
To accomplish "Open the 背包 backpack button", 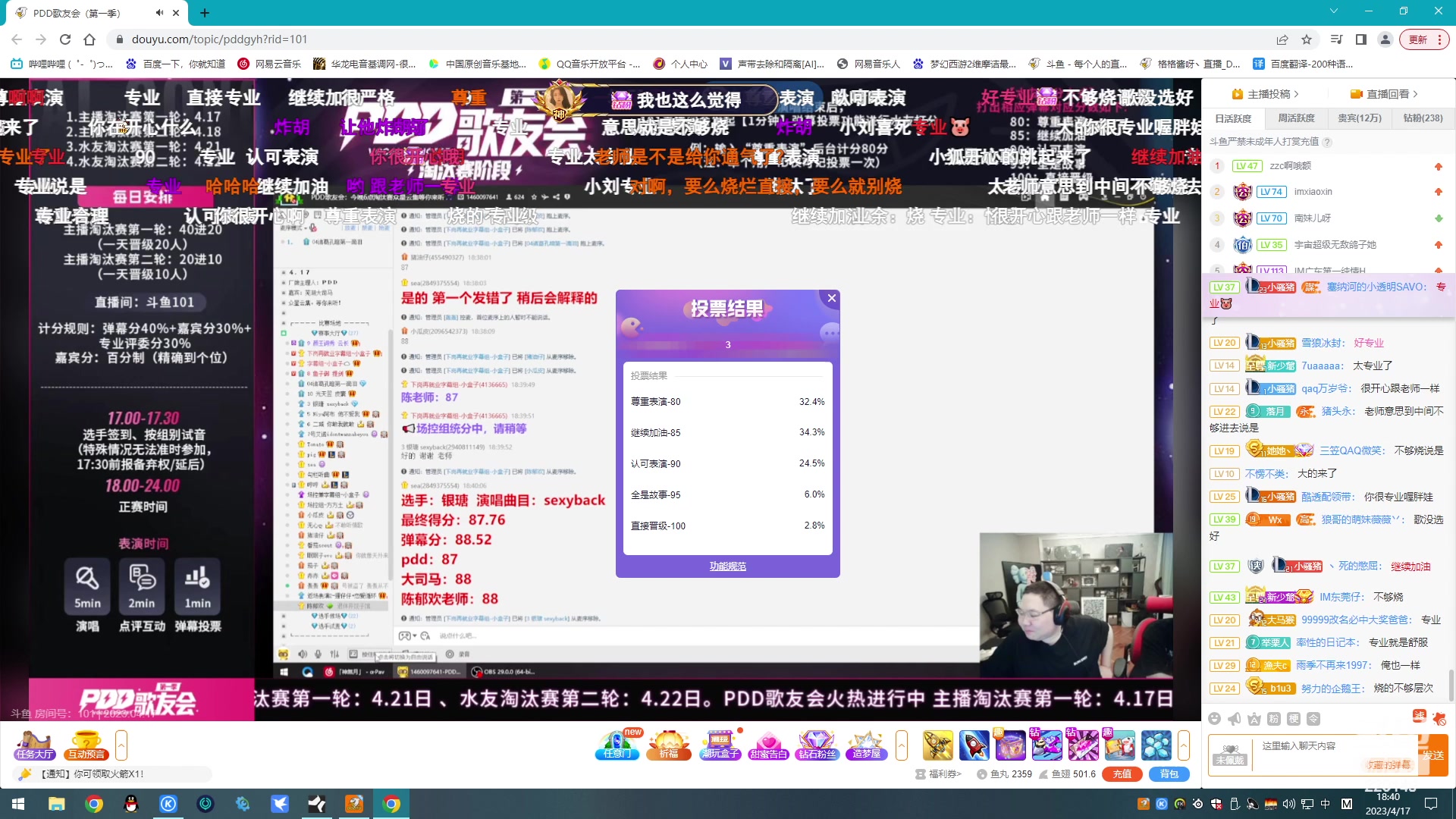I will [x=1169, y=774].
